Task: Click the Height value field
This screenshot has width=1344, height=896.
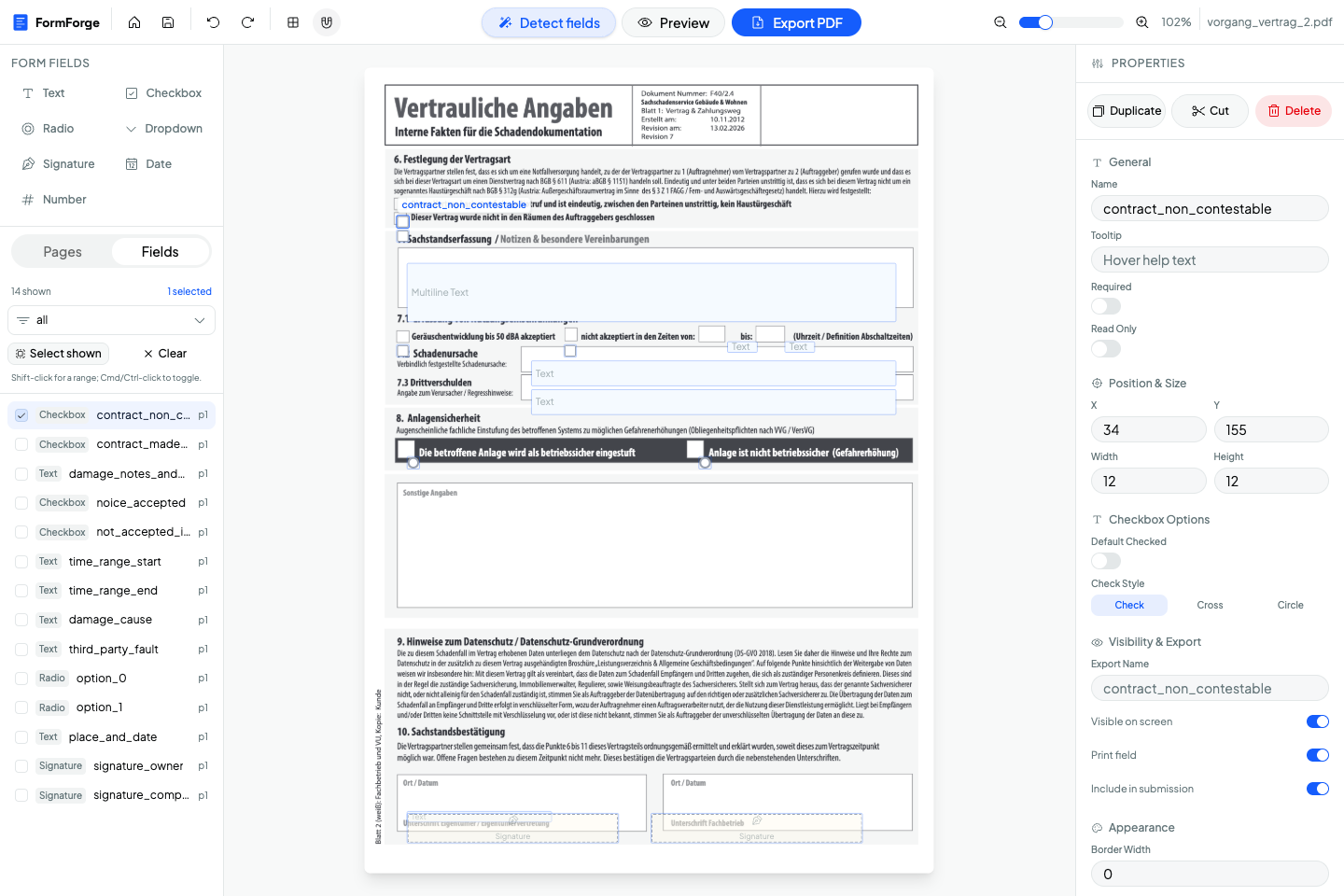Action: [x=1271, y=482]
